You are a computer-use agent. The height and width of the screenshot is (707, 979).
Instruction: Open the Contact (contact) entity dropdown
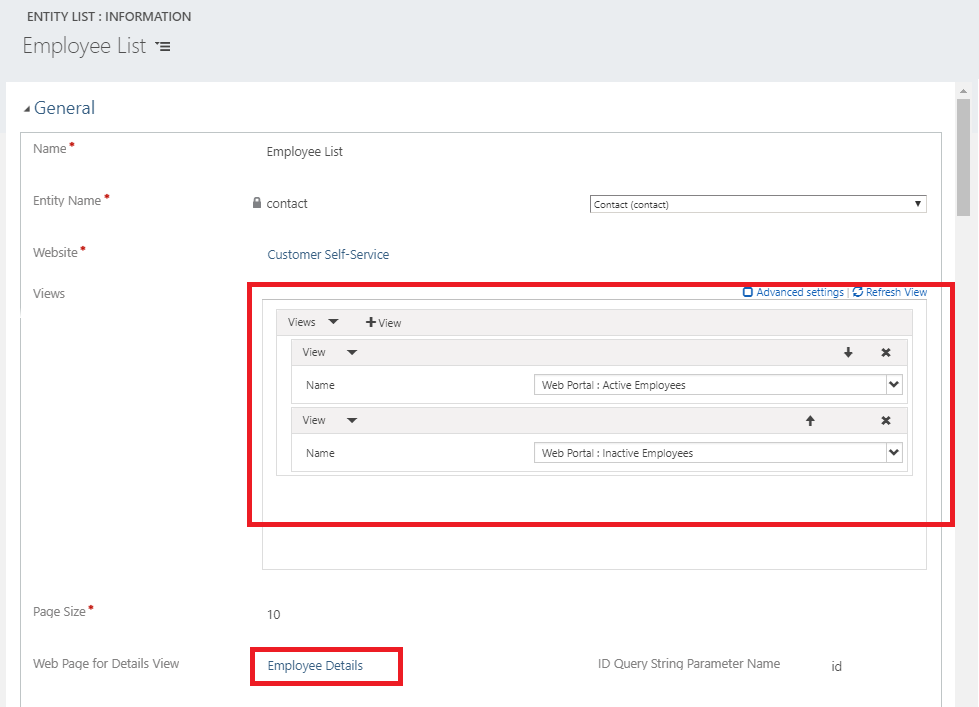[917, 203]
